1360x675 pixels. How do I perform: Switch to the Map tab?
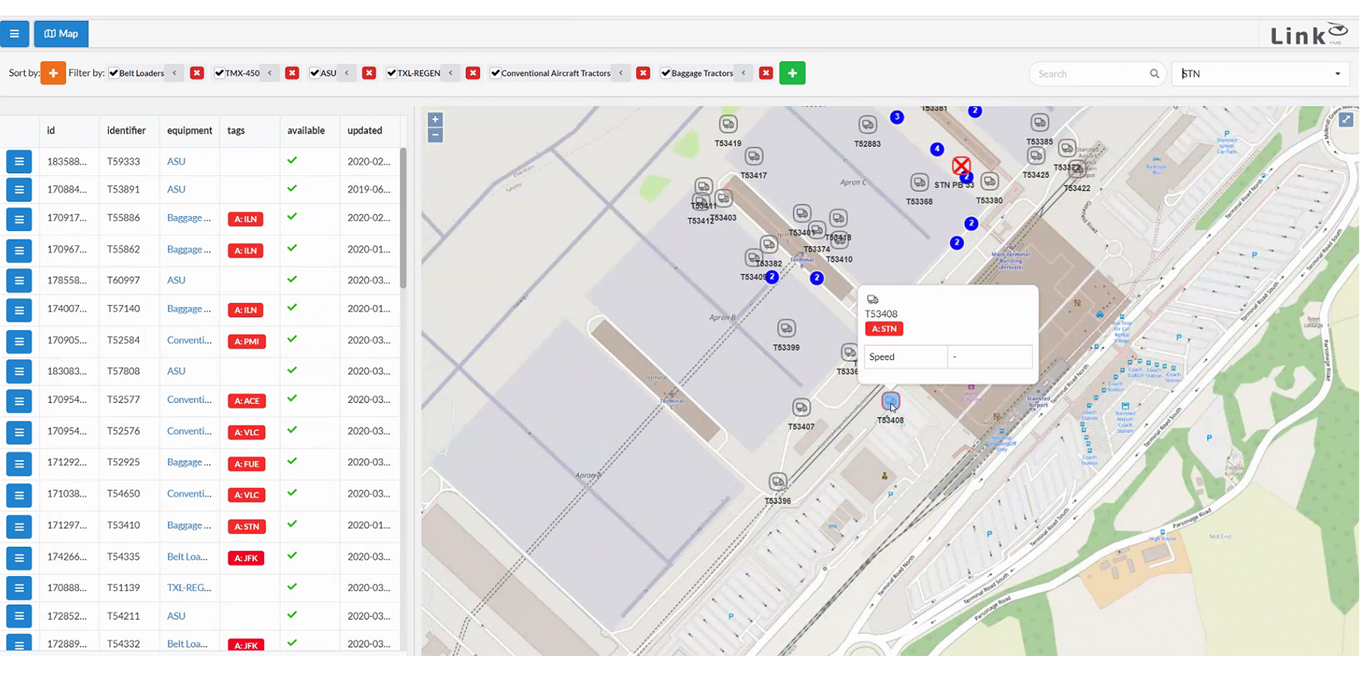click(61, 34)
